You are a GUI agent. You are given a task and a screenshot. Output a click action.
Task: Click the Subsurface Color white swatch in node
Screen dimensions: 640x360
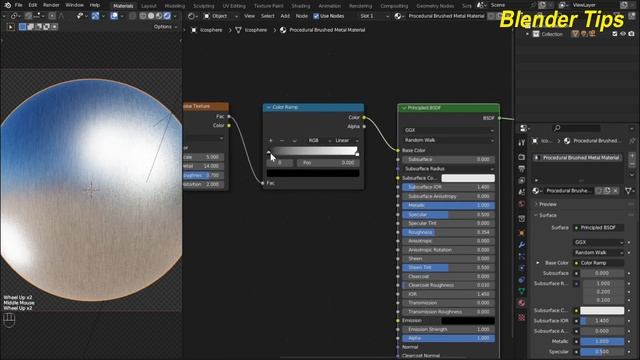(468, 178)
